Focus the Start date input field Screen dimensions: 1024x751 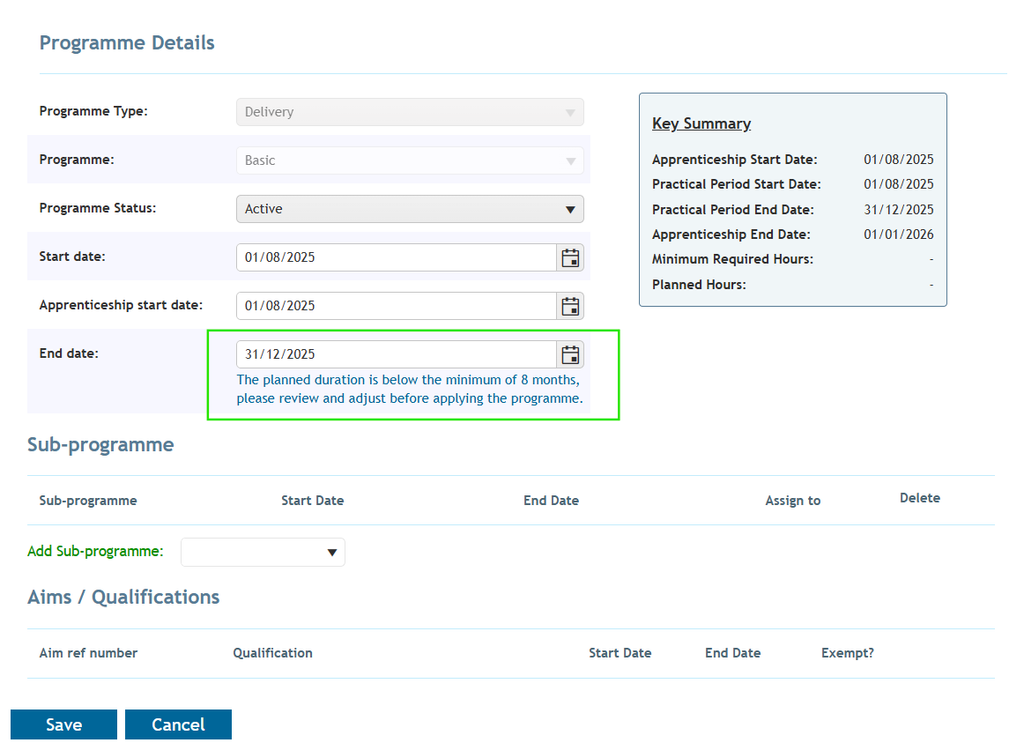396,257
